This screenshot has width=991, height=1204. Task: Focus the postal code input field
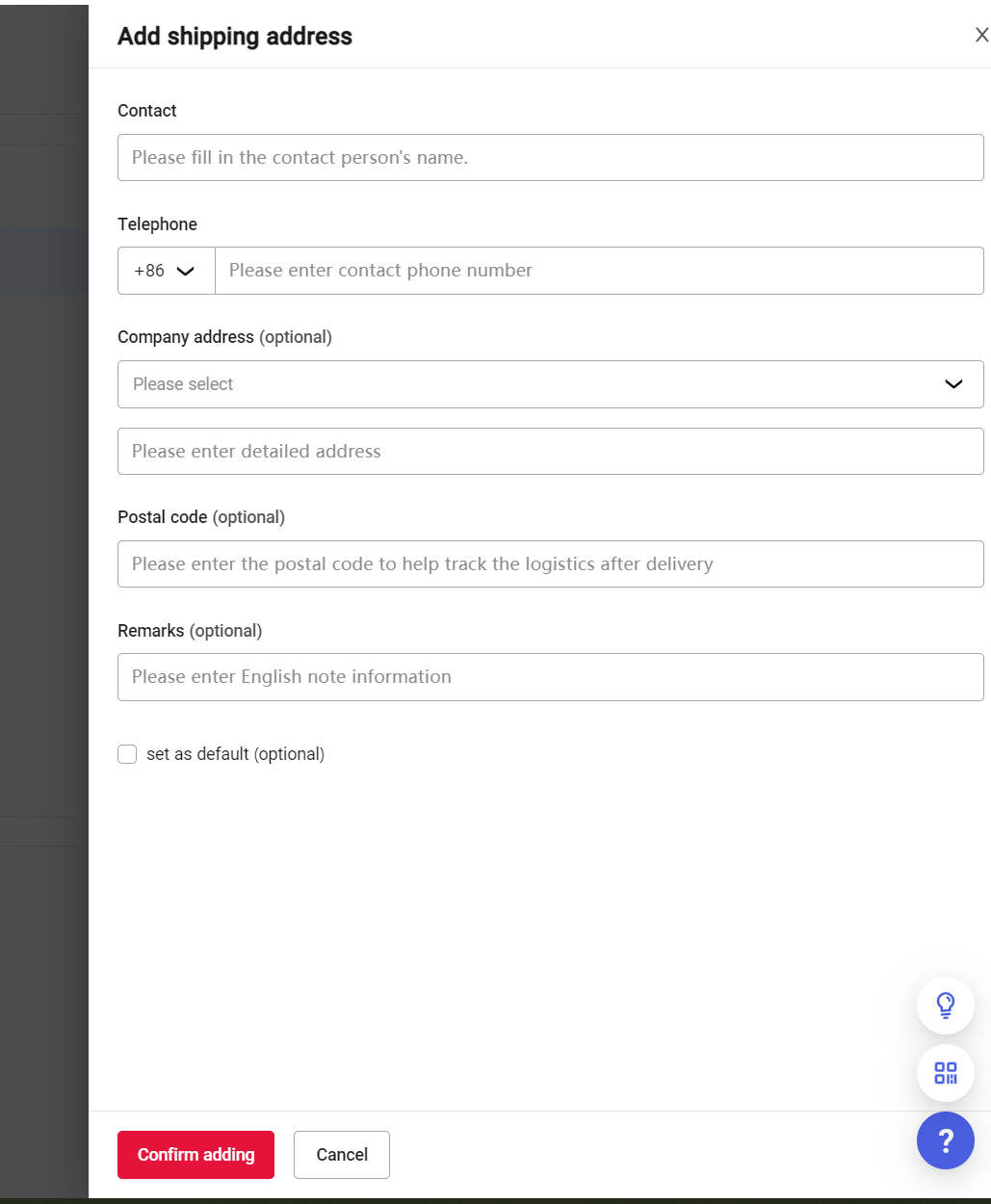tap(550, 563)
